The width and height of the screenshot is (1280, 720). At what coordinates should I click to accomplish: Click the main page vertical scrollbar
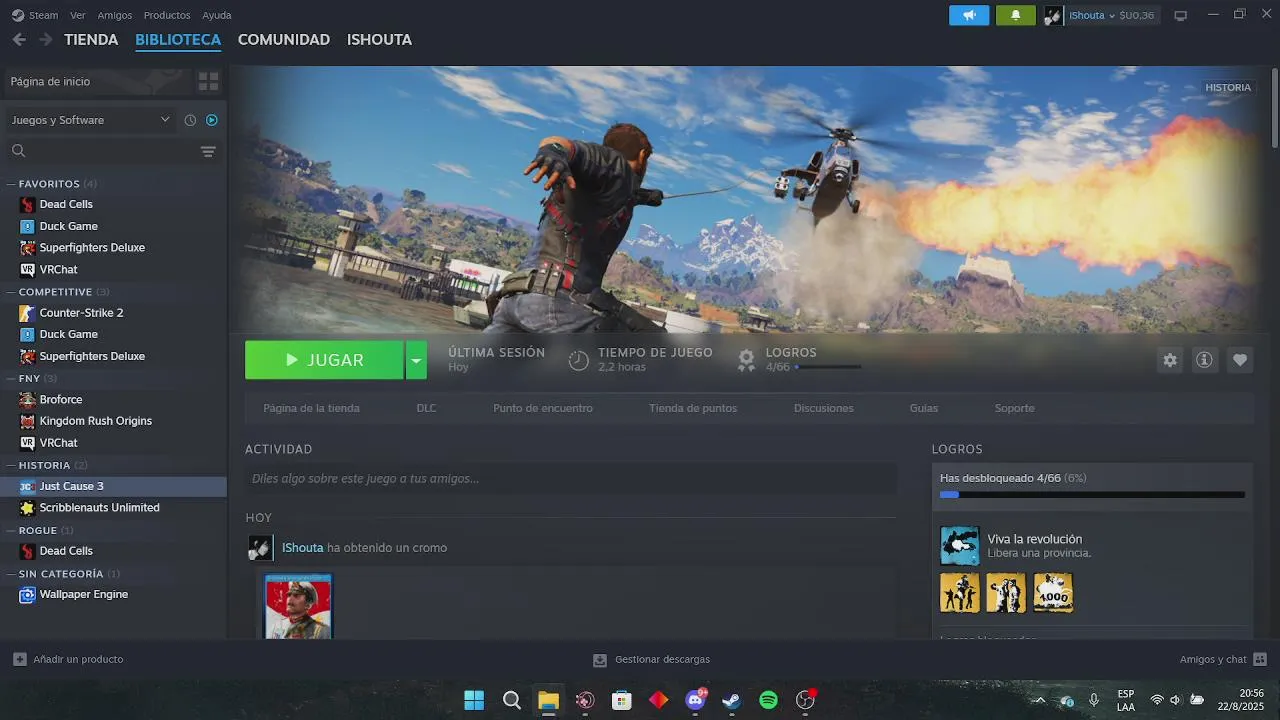[1274, 110]
